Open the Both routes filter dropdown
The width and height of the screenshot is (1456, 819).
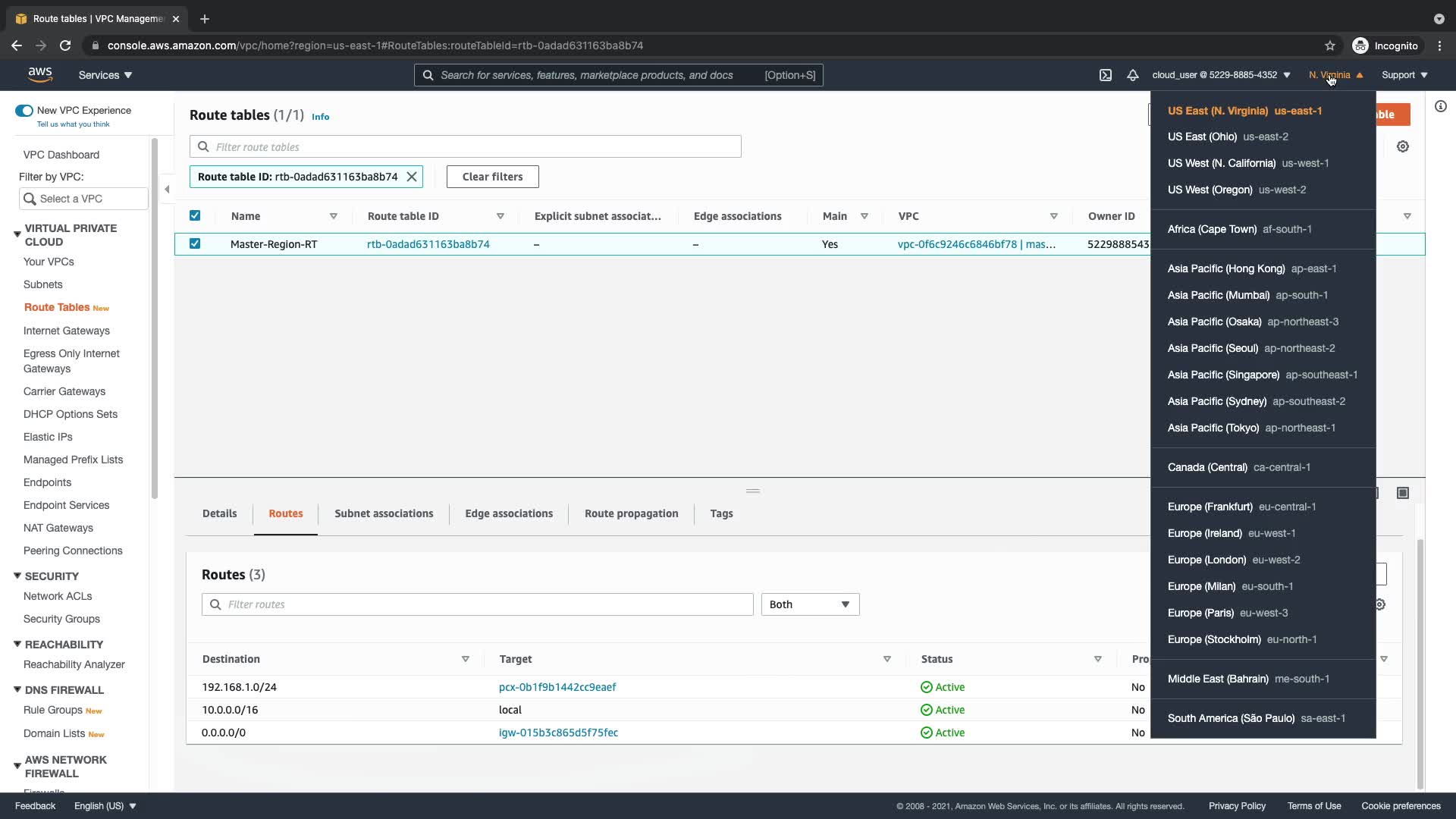tap(809, 604)
